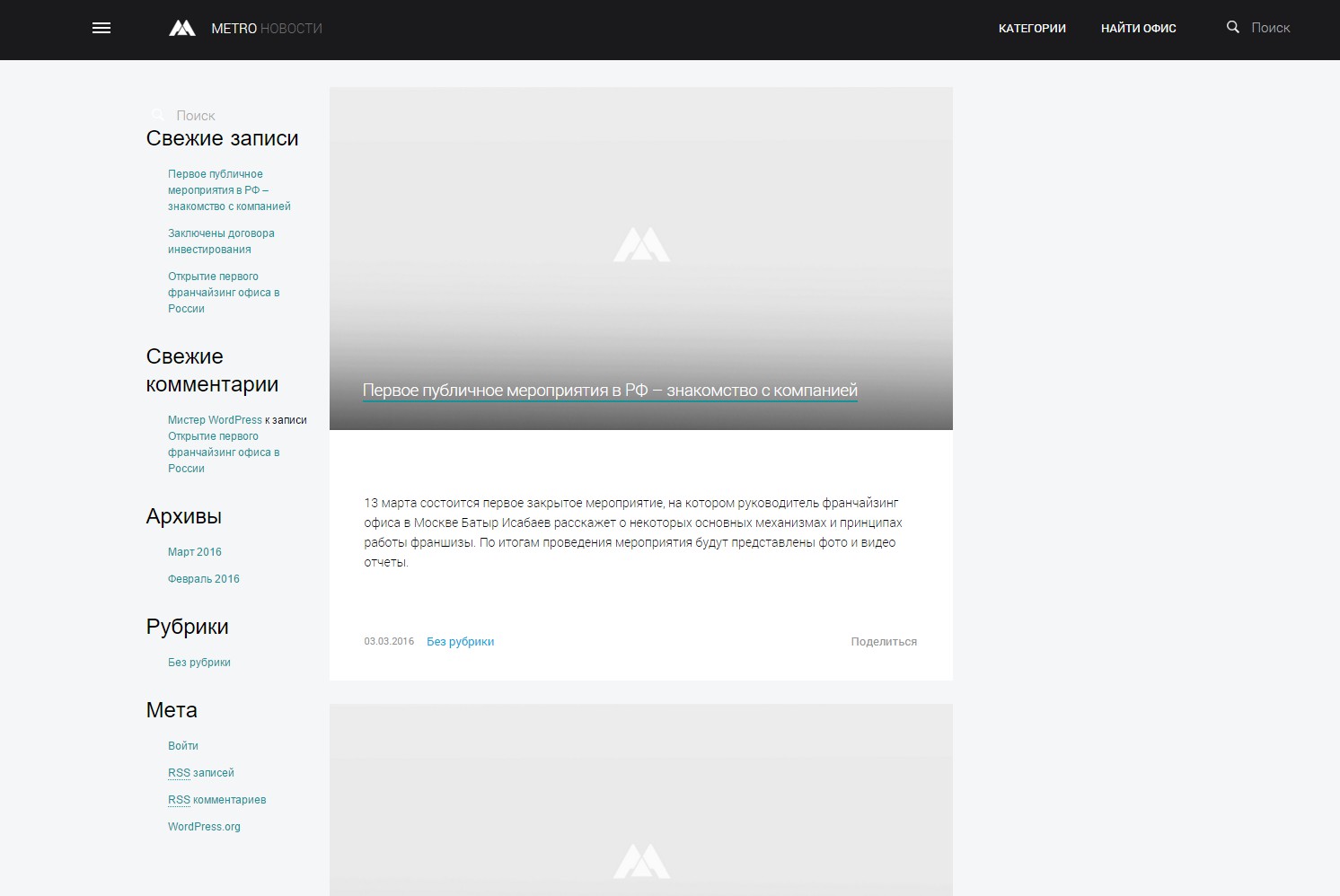The height and width of the screenshot is (896, 1340).
Task: Open article title Первое публичное мероприятия в РФ
Action: click(610, 391)
